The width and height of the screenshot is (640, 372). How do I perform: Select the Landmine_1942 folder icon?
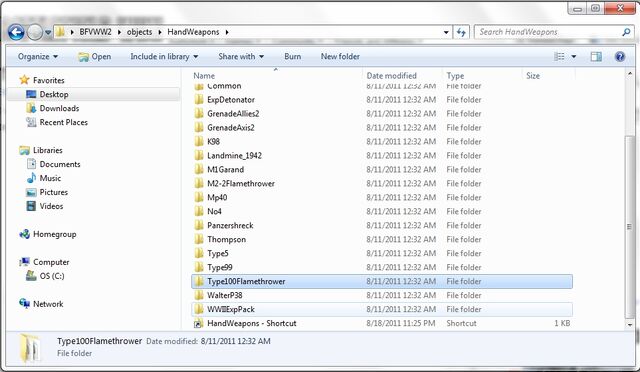[x=199, y=156]
